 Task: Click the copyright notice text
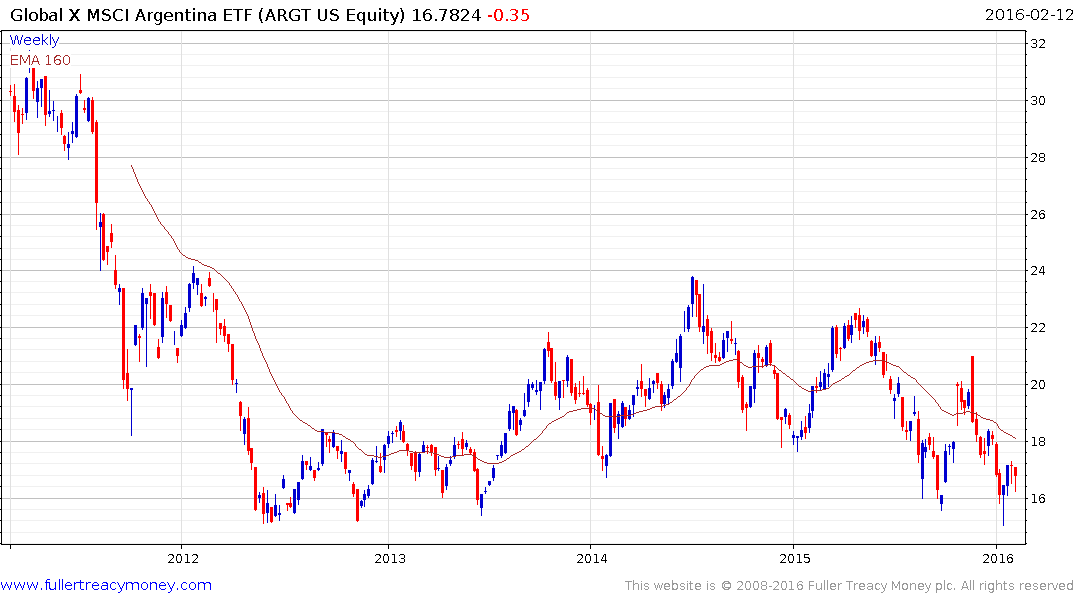pyautogui.click(x=849, y=586)
